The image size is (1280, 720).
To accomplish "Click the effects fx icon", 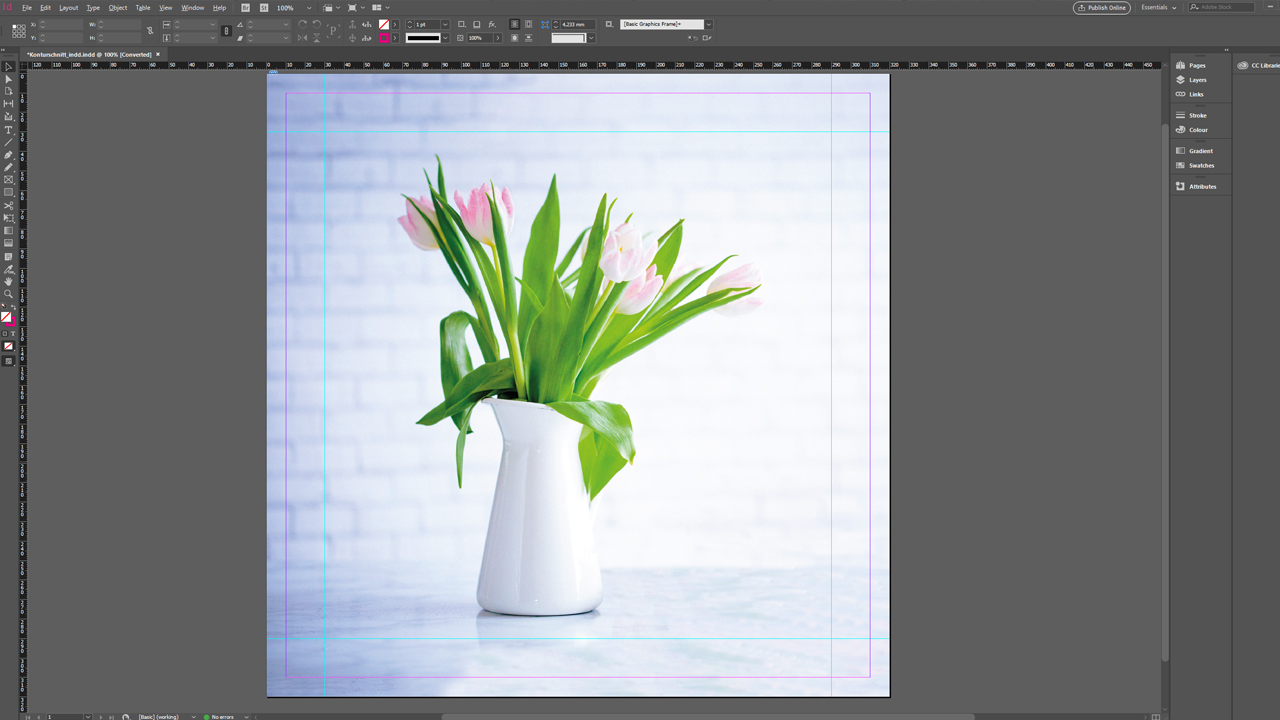I will pyautogui.click(x=492, y=24).
